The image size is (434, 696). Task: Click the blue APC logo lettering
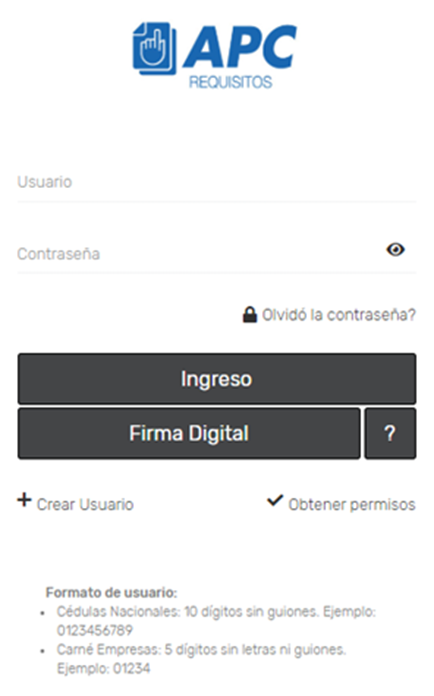(240, 47)
